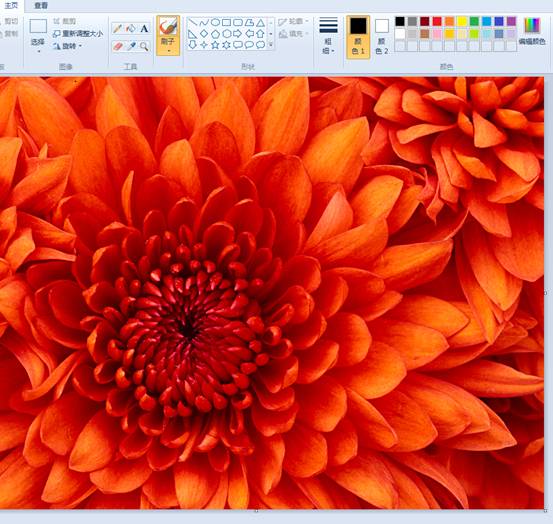Activate Color 1 (颜色1) foreground box
Image resolution: width=553 pixels, height=524 pixels.
358,36
